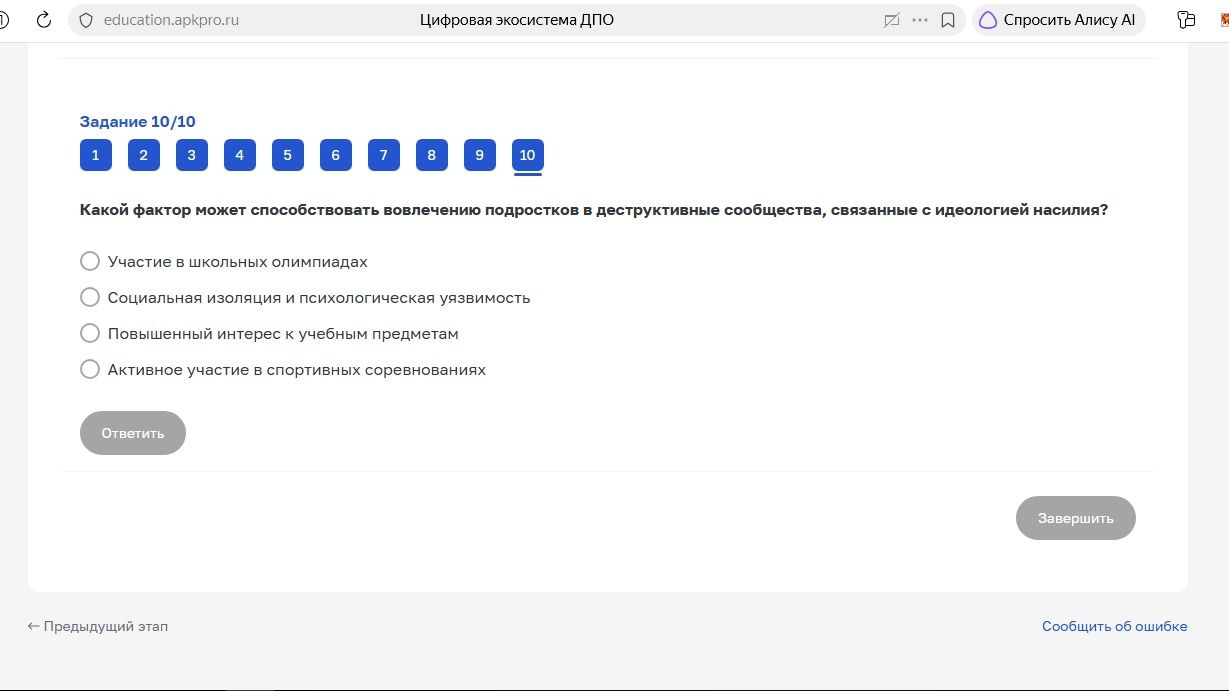Screen dimensions: 1229x691
Task: Choose 'Повышенный интерес к учебным предметам' option
Action: pos(90,333)
